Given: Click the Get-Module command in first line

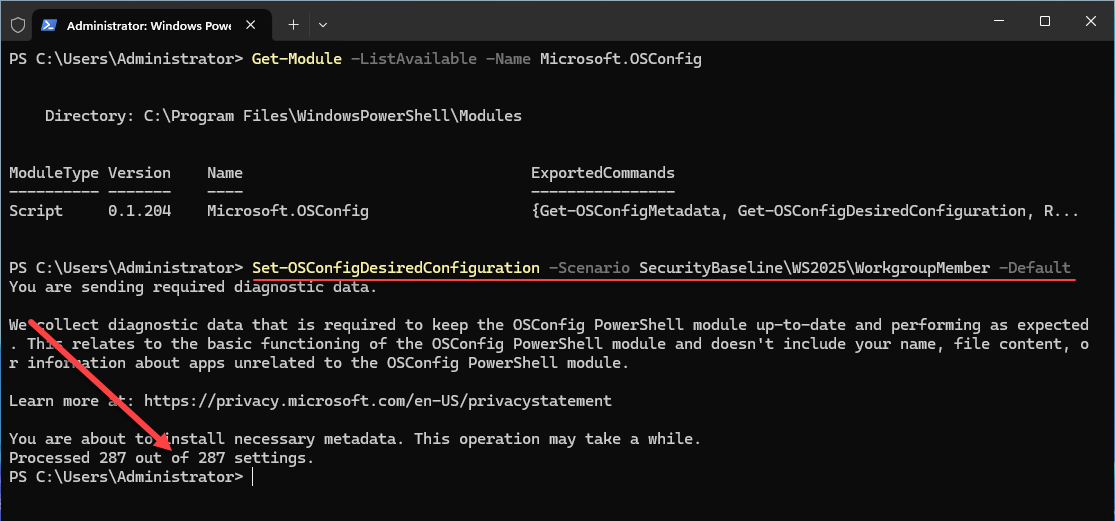Looking at the screenshot, I should (296, 59).
